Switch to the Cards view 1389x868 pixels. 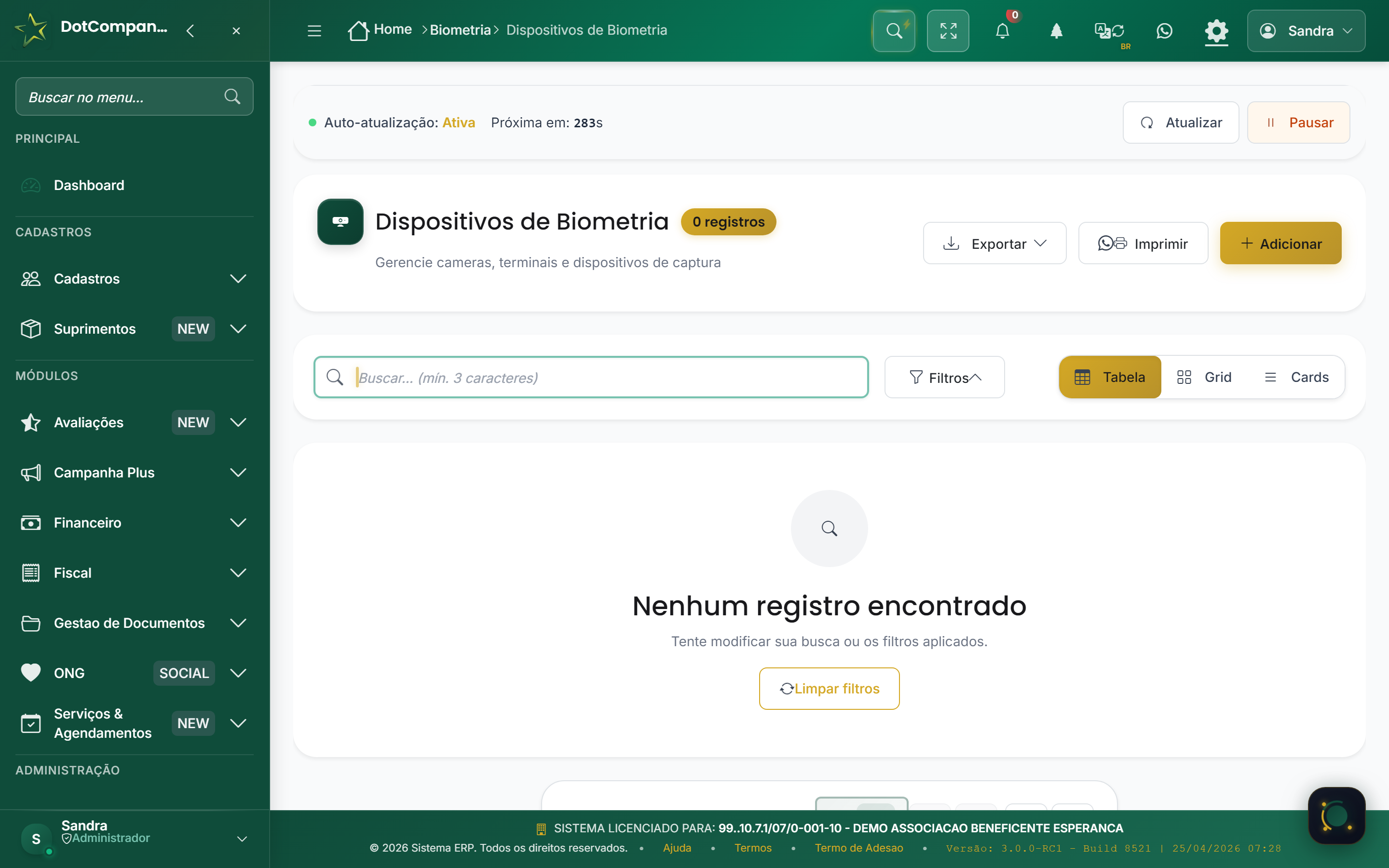coord(1296,377)
